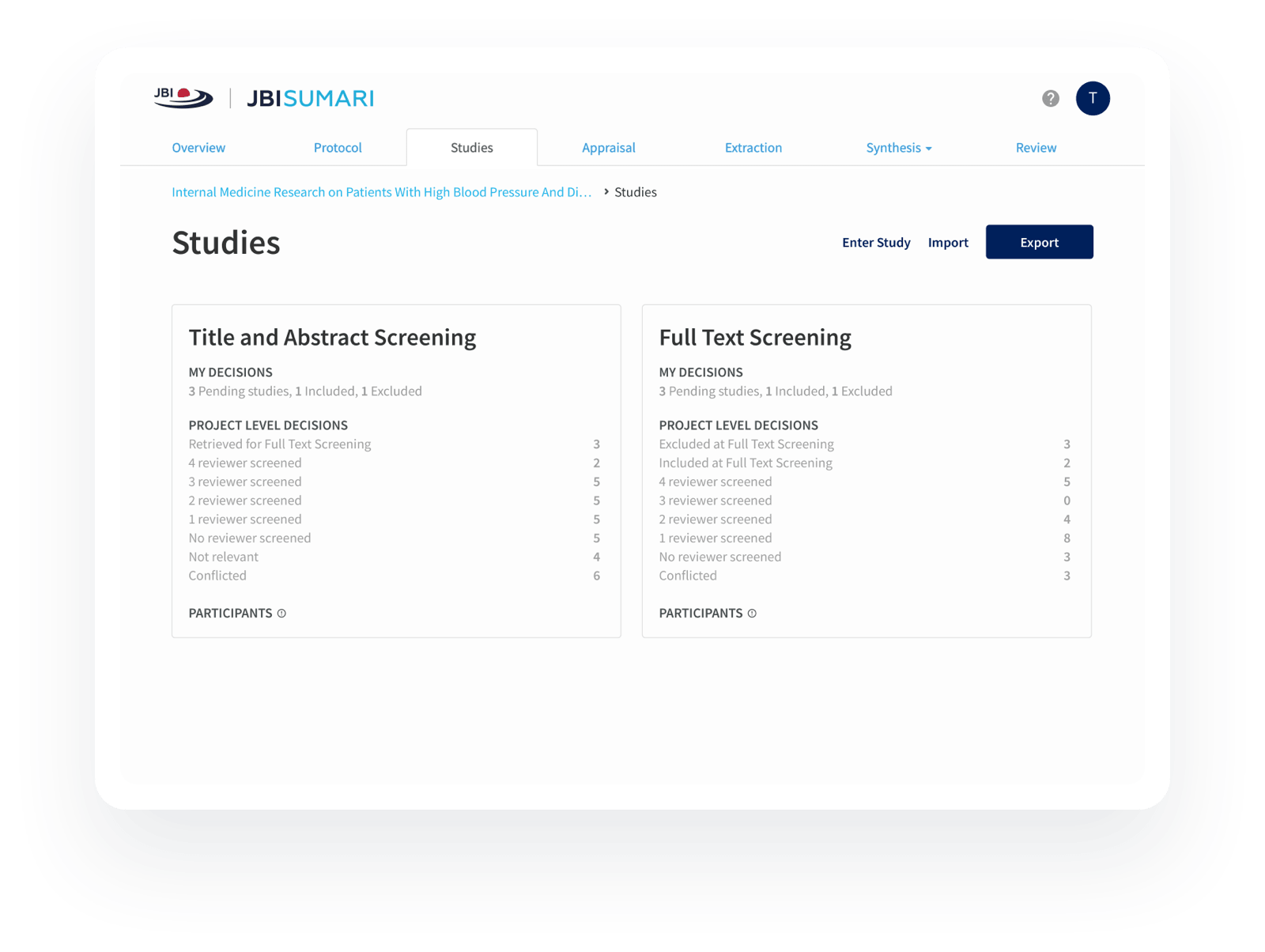Select the Title and Abstract Screening card
1265x952 pixels.
(x=395, y=470)
